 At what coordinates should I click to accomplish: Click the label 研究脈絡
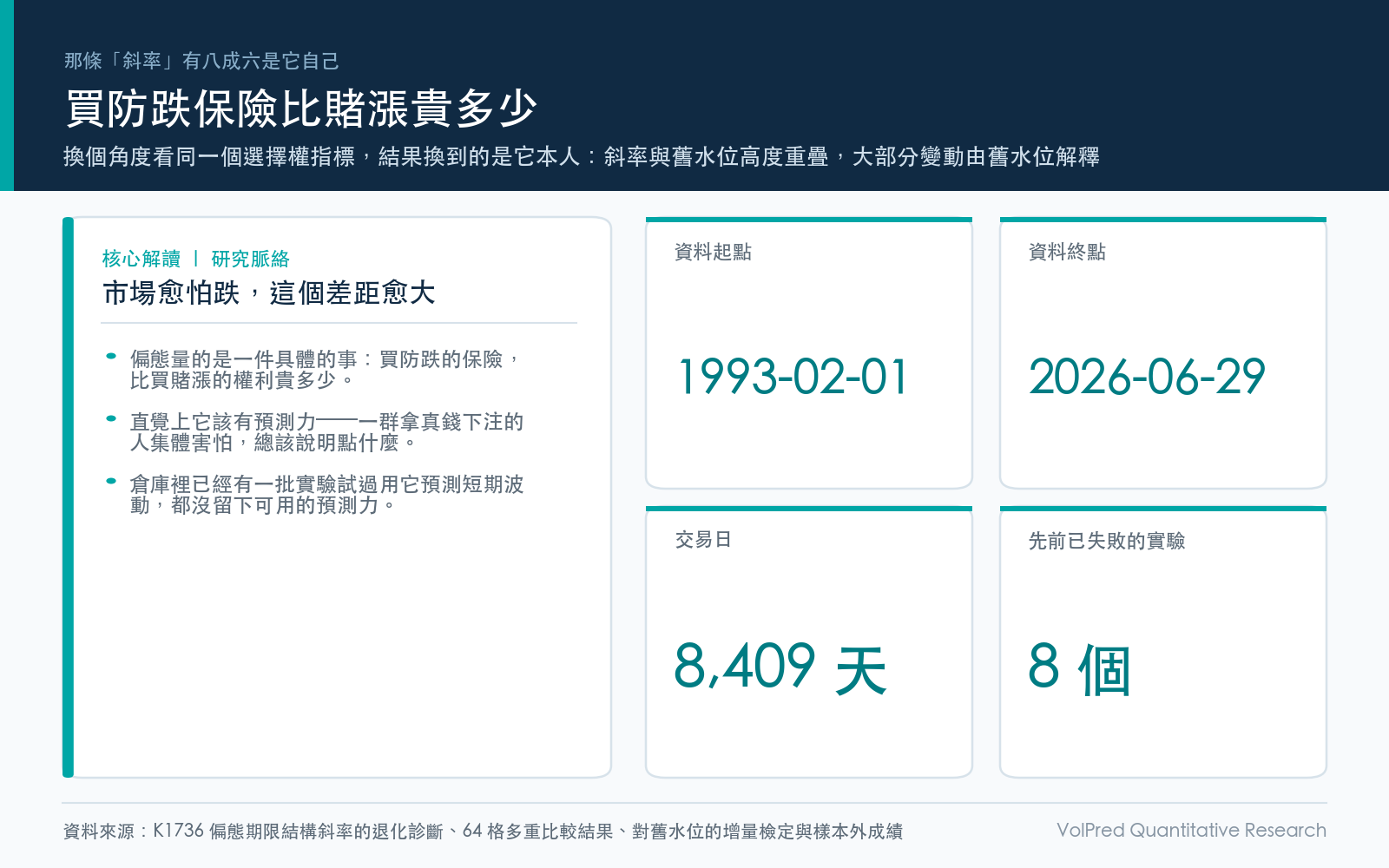click(250, 259)
